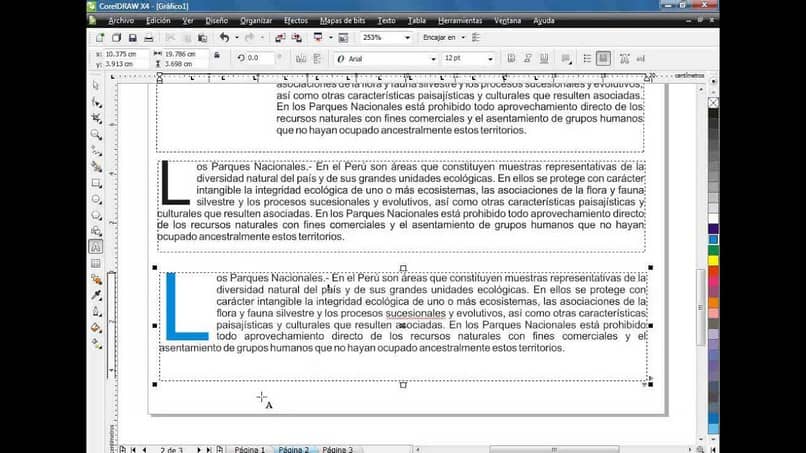Select the Ellipse tool
Viewport: 806px width, 453px height.
tap(96, 200)
